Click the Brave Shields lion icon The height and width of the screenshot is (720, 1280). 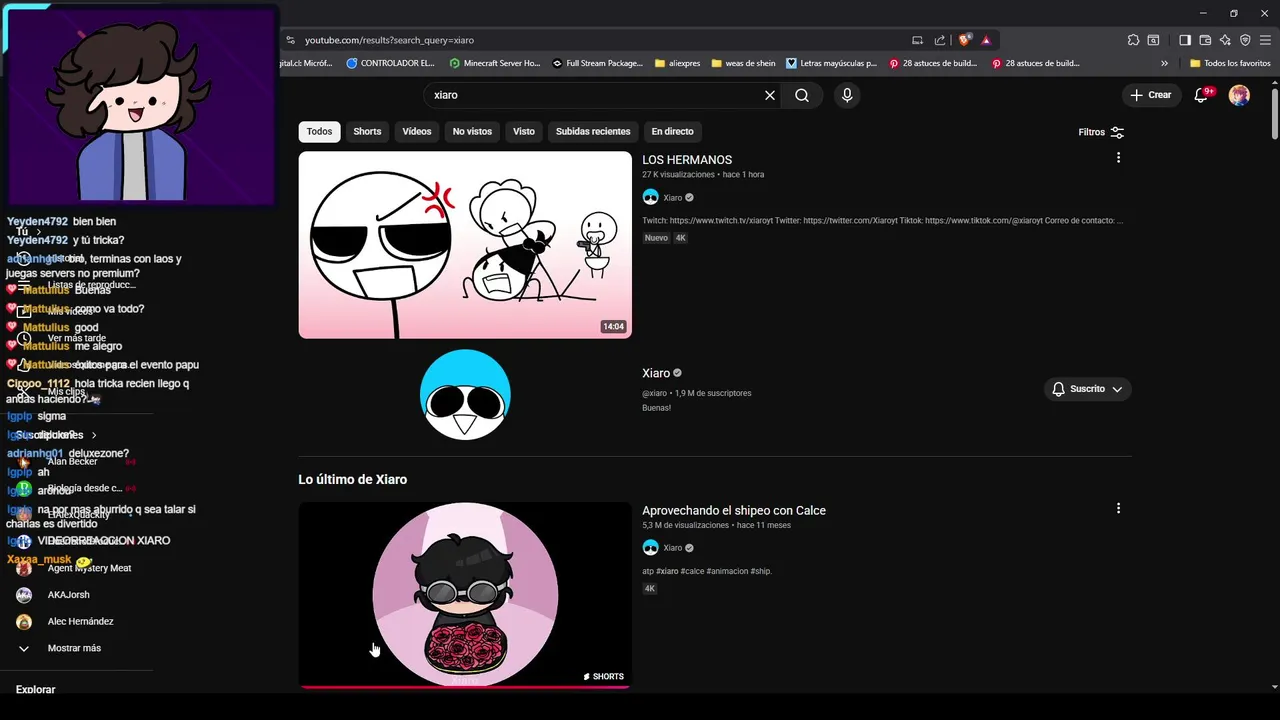[964, 40]
